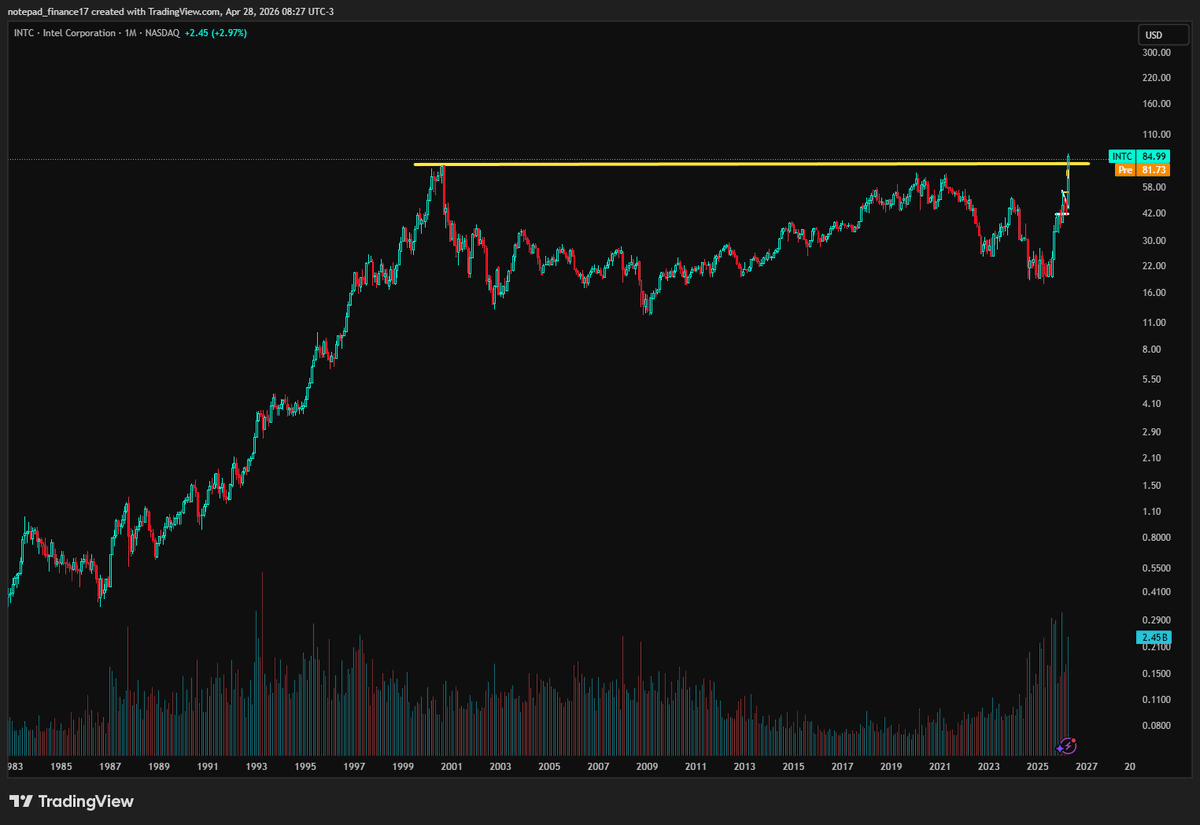
Task: Click the 11.00 price axis label
Action: [1154, 322]
